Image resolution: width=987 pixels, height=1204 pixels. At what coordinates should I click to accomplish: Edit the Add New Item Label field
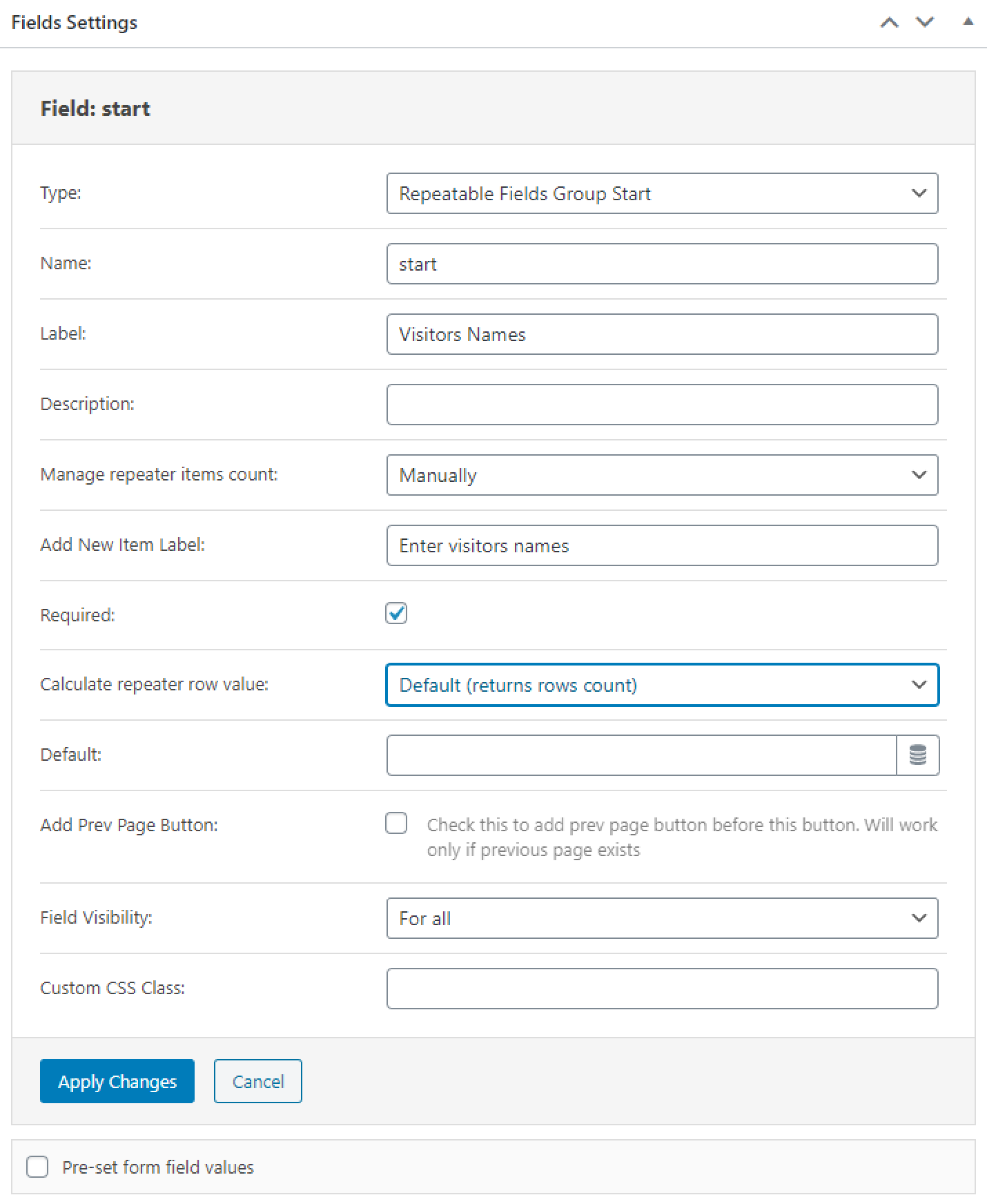663,545
